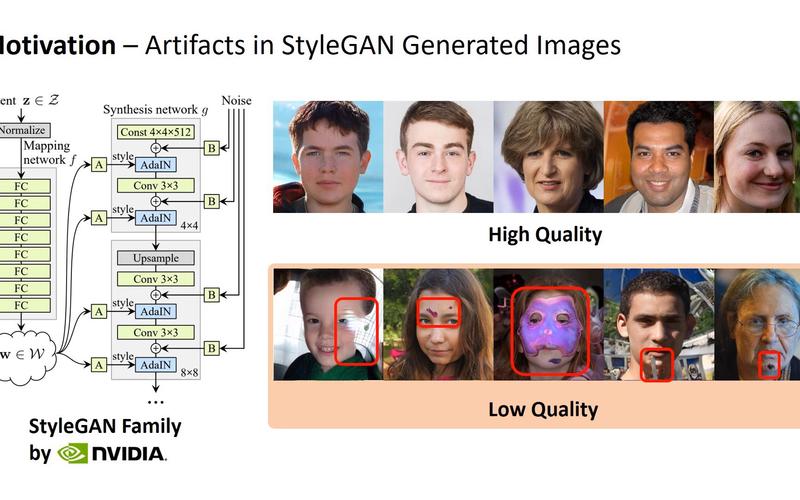The width and height of the screenshot is (800, 500).
Task: Click the "Upsample" box
Action: coord(156,258)
